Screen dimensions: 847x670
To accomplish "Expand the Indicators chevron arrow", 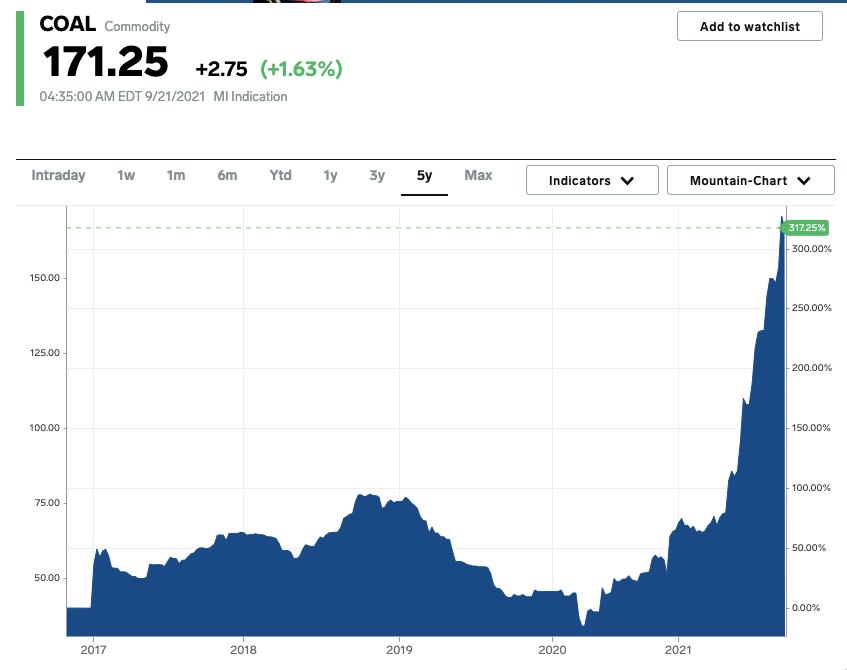I will tap(628, 181).
